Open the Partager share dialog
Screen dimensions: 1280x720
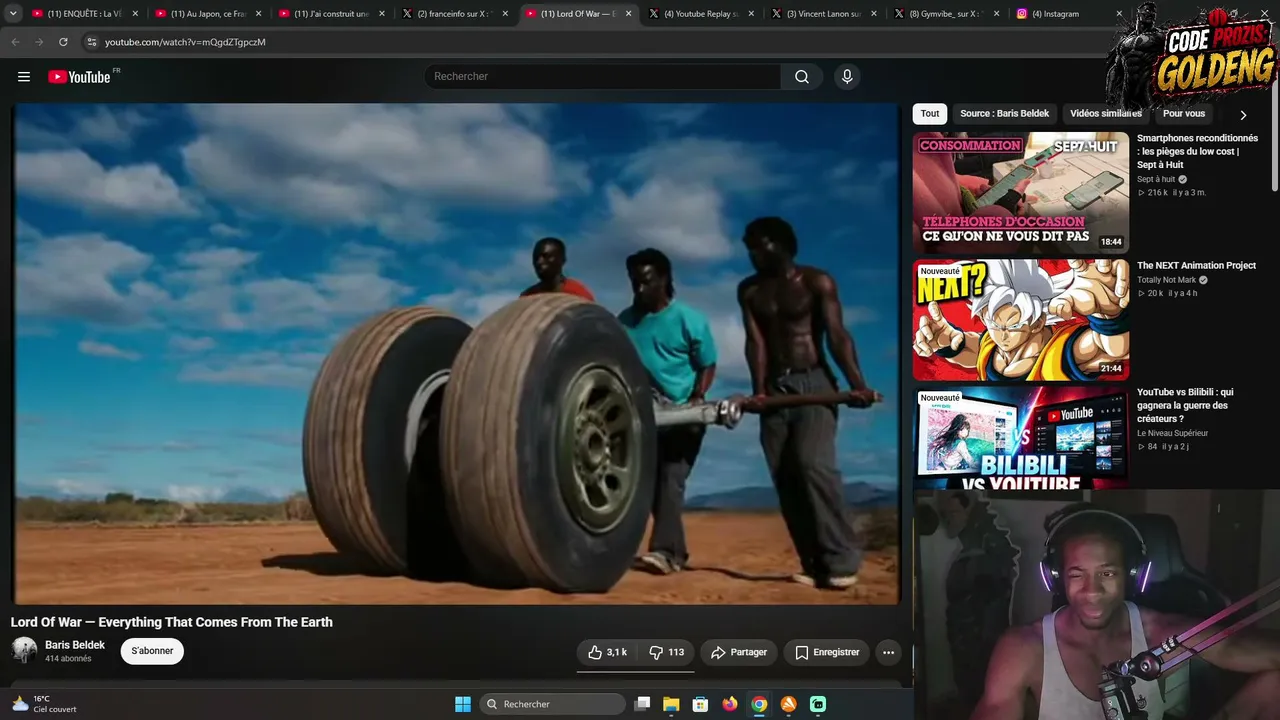pyautogui.click(x=739, y=652)
